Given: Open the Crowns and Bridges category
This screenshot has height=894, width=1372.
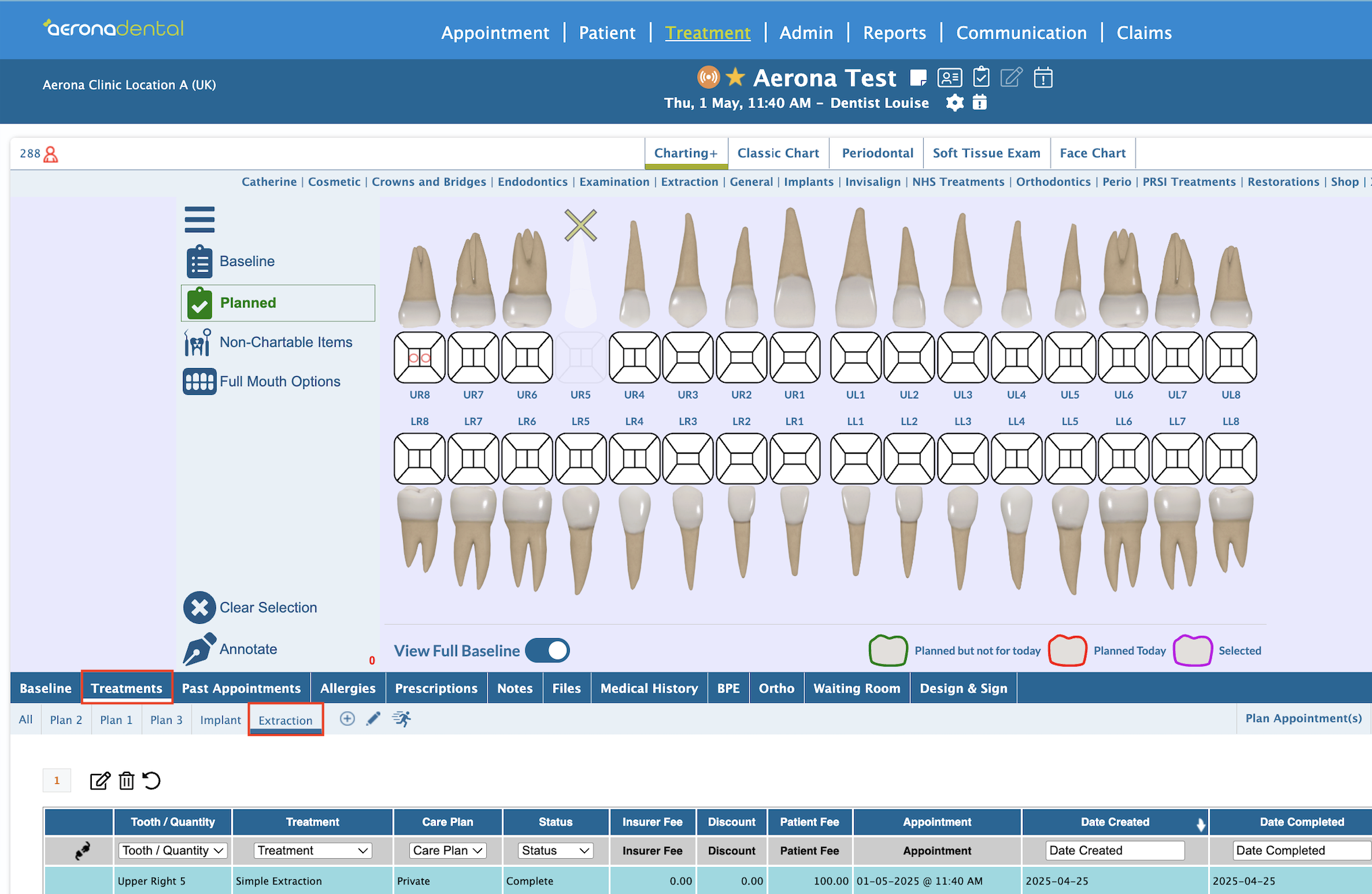Looking at the screenshot, I should pyautogui.click(x=429, y=182).
